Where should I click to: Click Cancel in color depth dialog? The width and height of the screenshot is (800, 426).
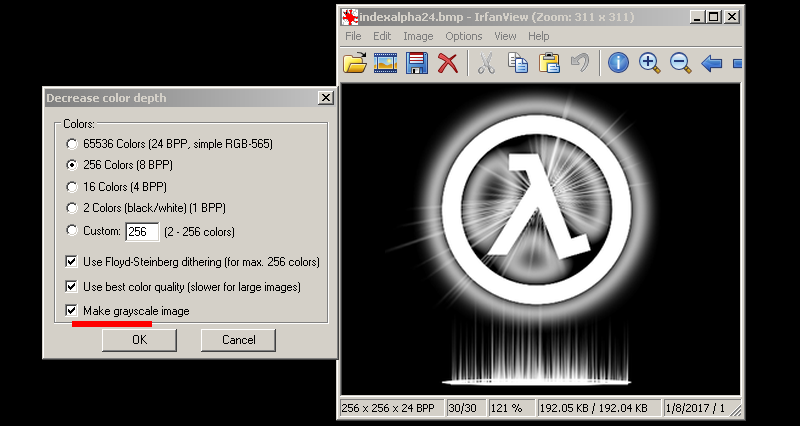tap(238, 340)
